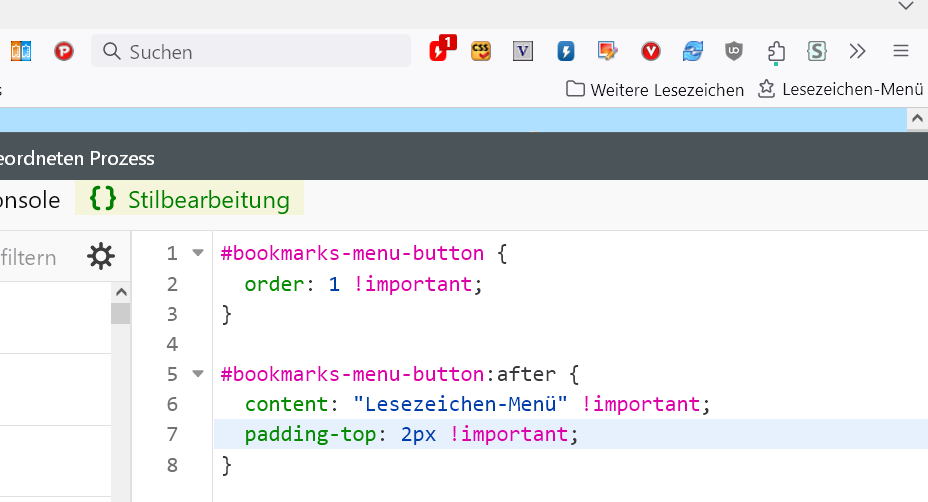Click the colorful panels icon left of toolbar

click(21, 52)
